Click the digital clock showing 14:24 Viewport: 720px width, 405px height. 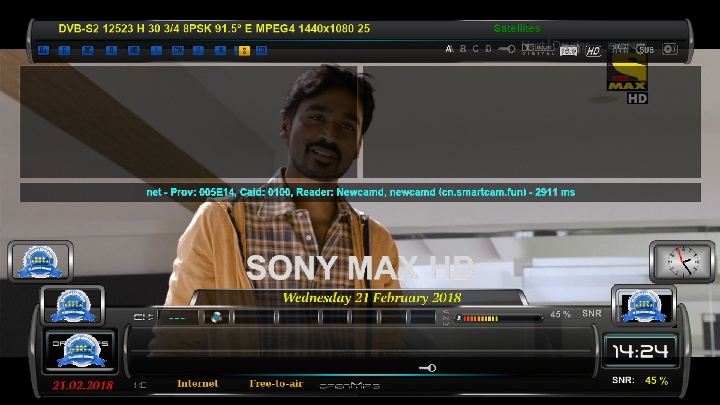click(640, 352)
